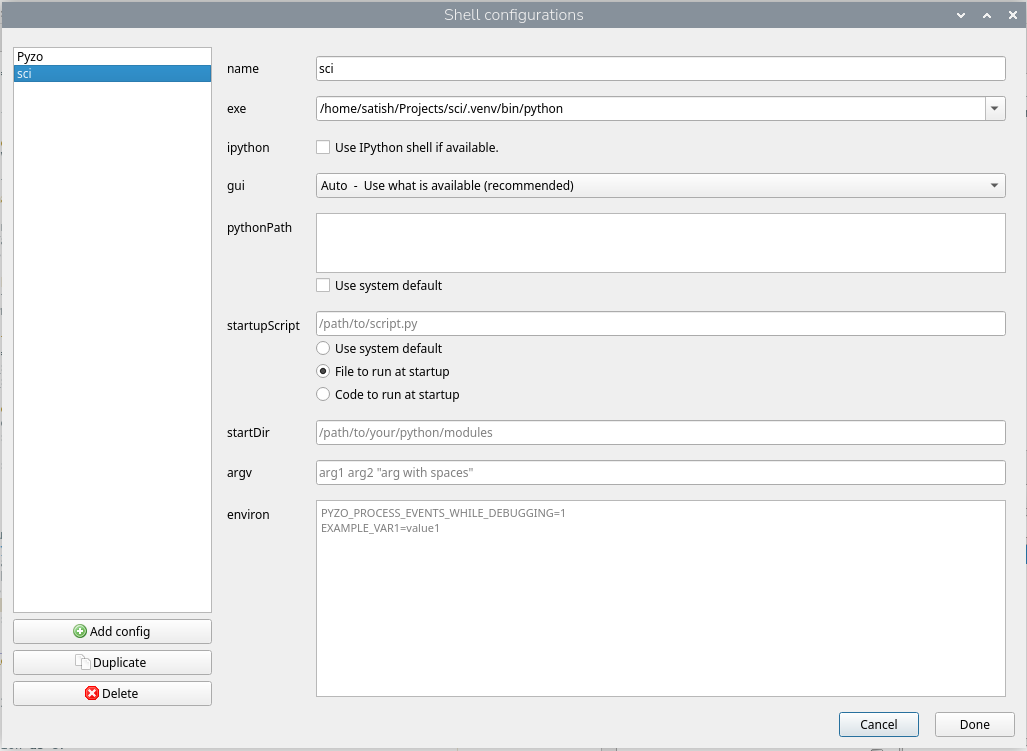Open the gui Auto dropdown
This screenshot has height=751, width=1027.
pyautogui.click(x=660, y=185)
